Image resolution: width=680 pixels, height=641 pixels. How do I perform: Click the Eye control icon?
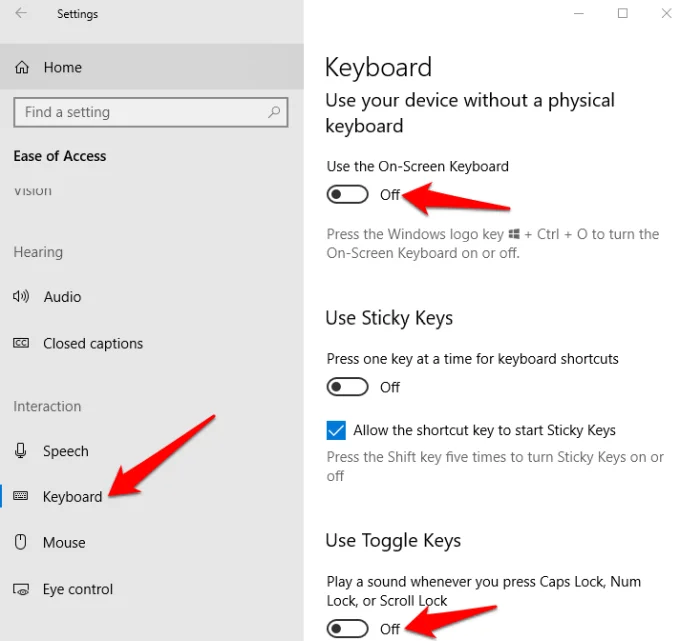pyautogui.click(x=21, y=589)
